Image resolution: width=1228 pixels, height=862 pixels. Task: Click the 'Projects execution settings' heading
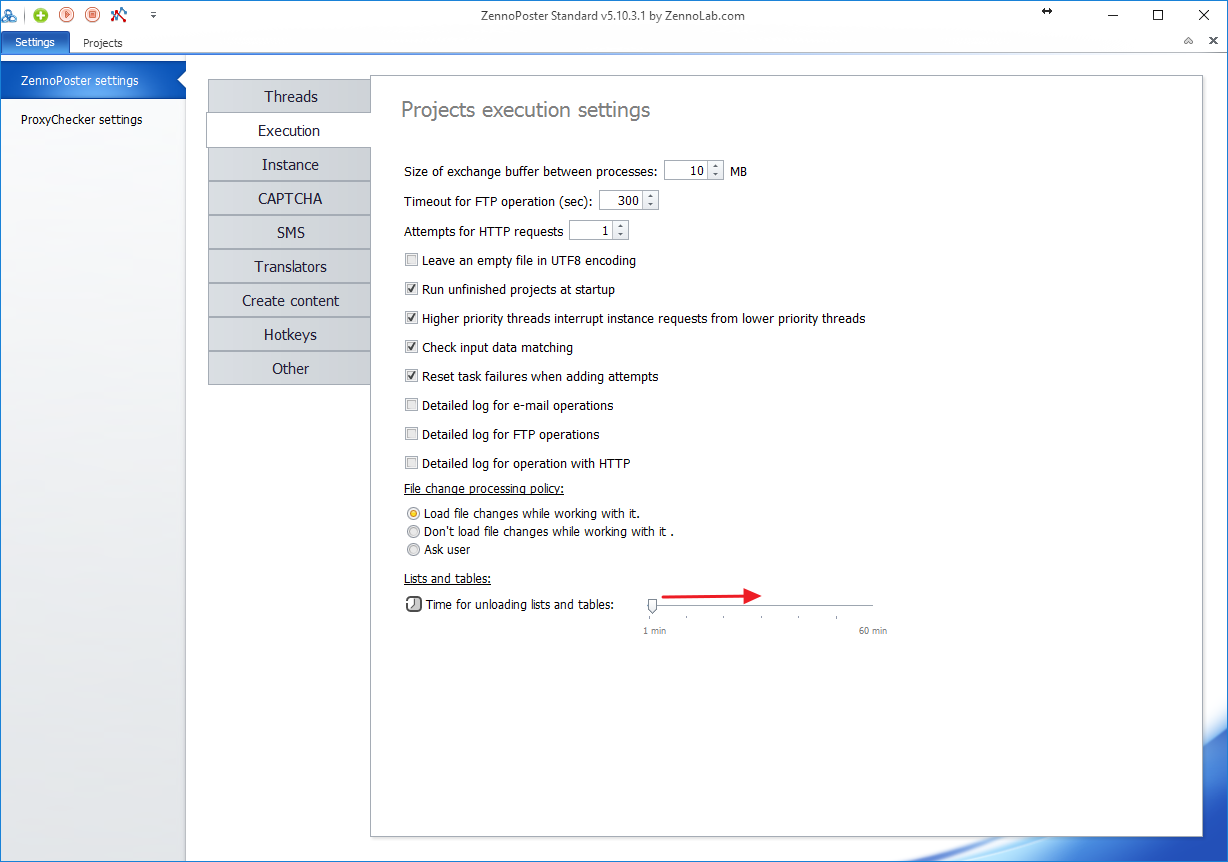[526, 110]
